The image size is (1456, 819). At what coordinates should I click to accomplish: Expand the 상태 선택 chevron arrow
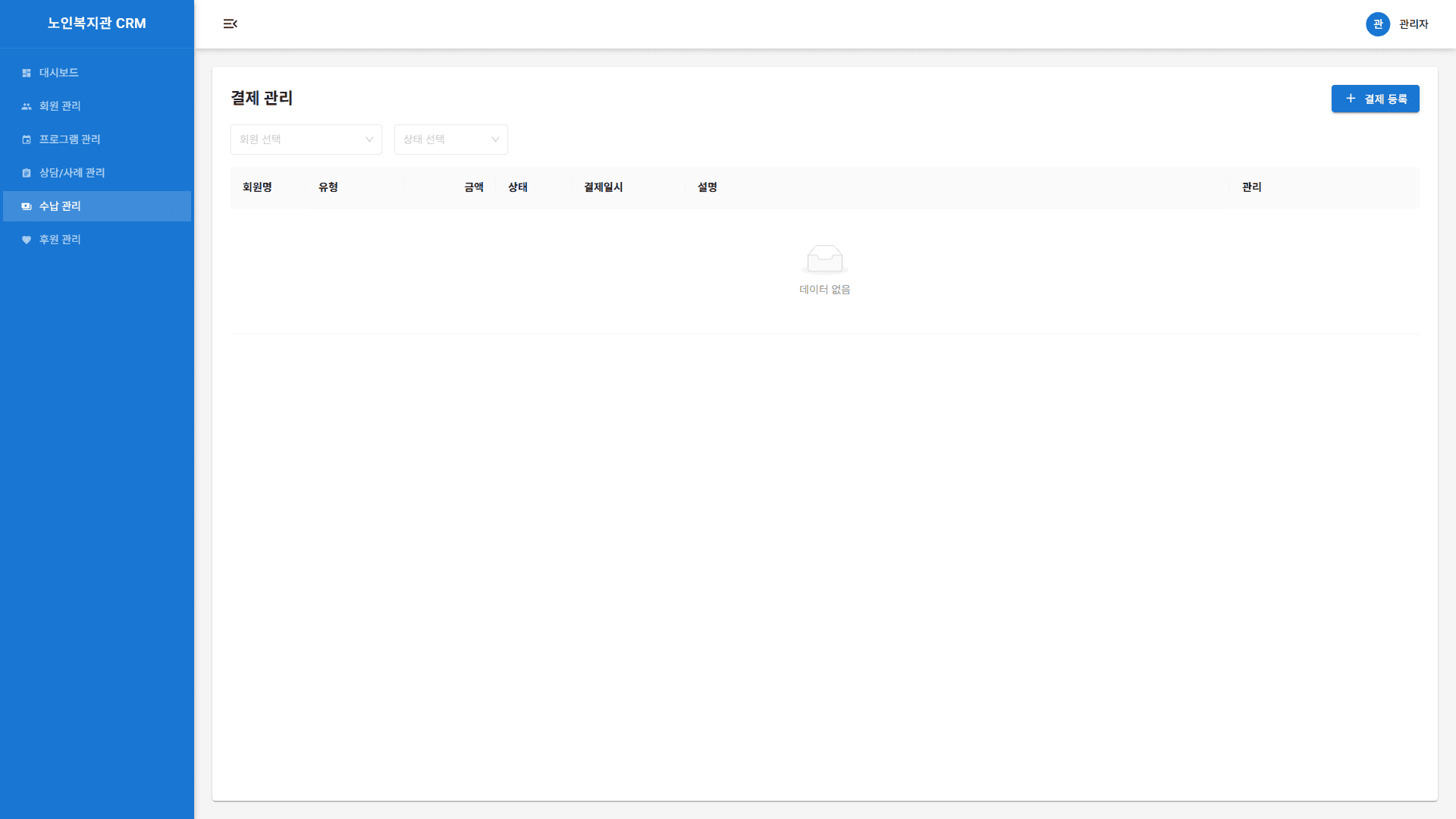(495, 140)
